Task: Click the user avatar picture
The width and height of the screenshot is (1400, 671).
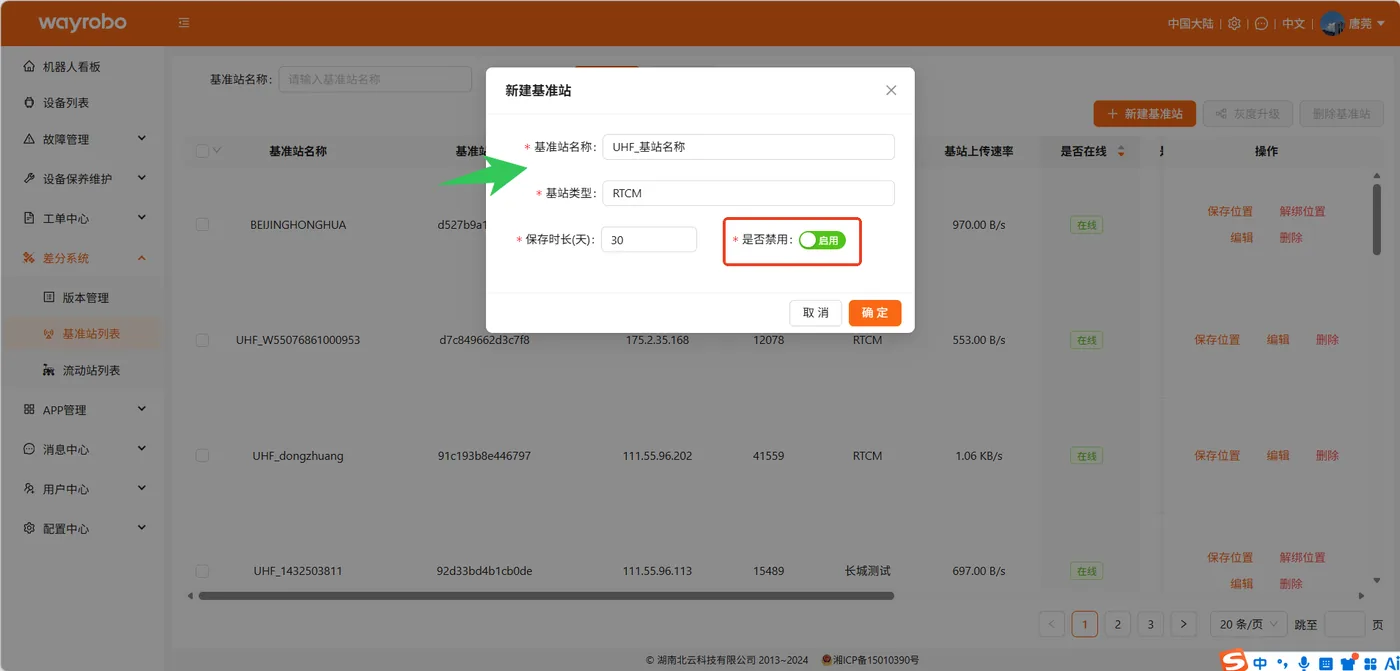Action: click(x=1332, y=23)
